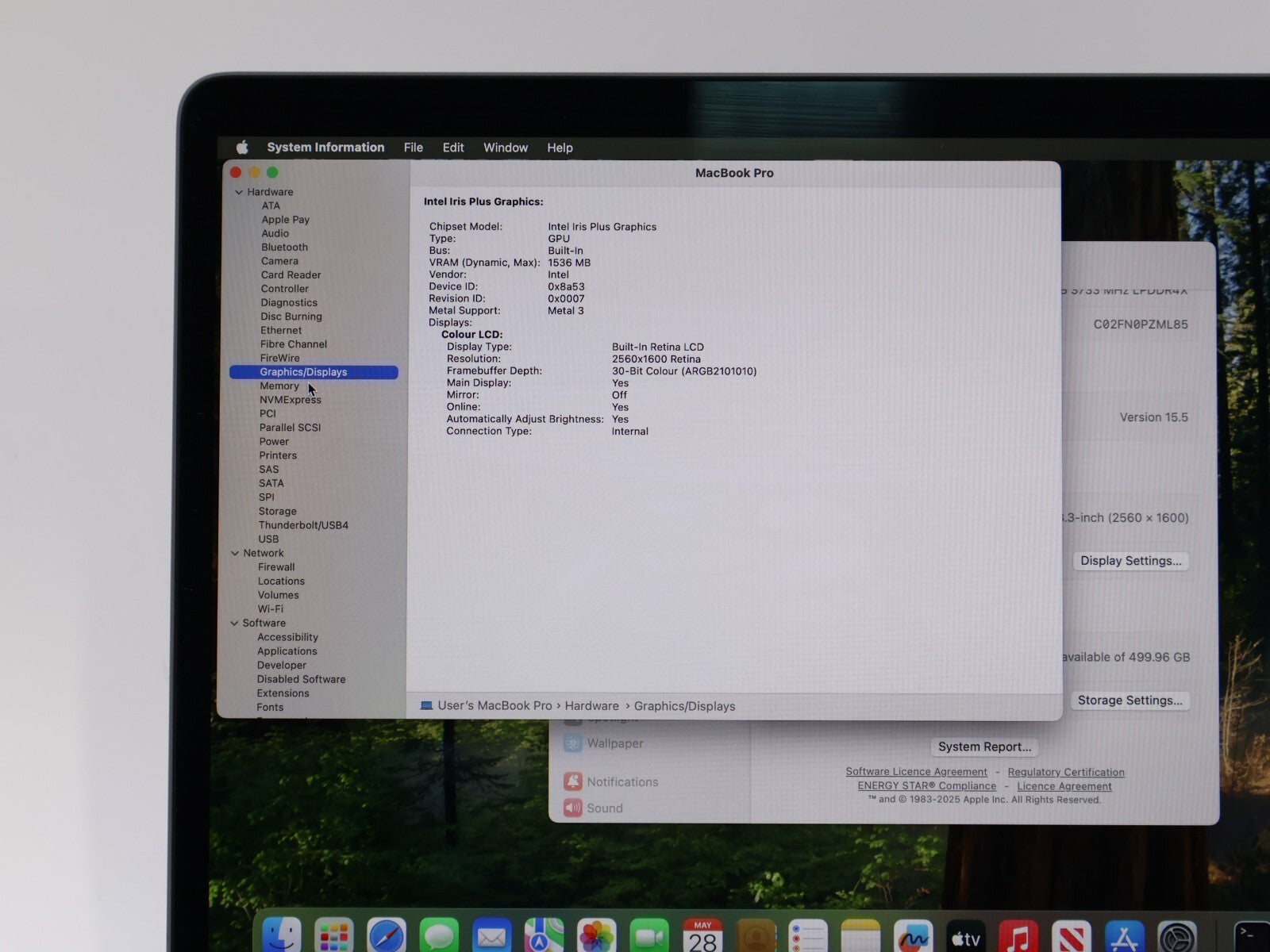Open the Help menu
The width and height of the screenshot is (1270, 952).
560,148
